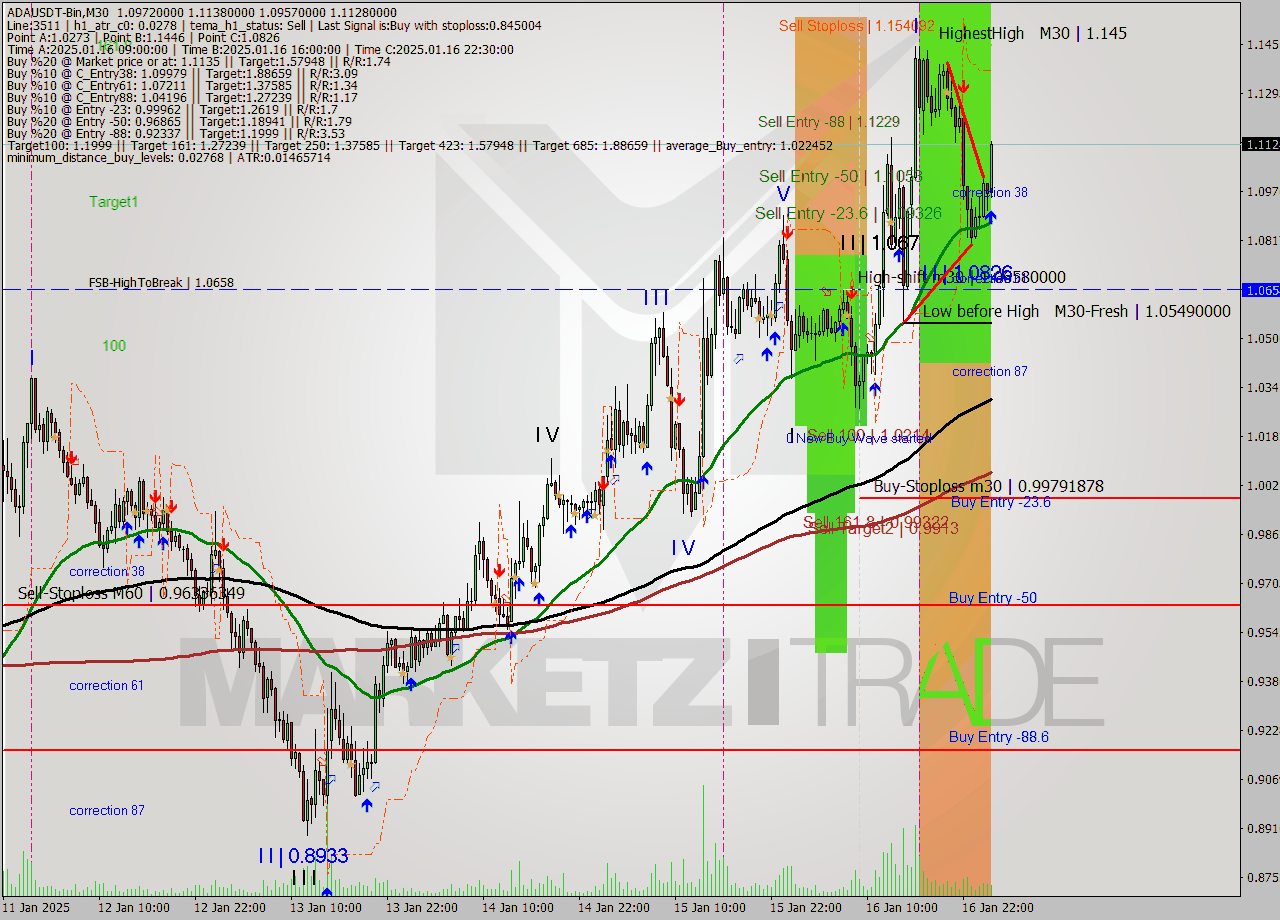
Task: Click the 1.097 price axis value
Action: (x=1263, y=192)
